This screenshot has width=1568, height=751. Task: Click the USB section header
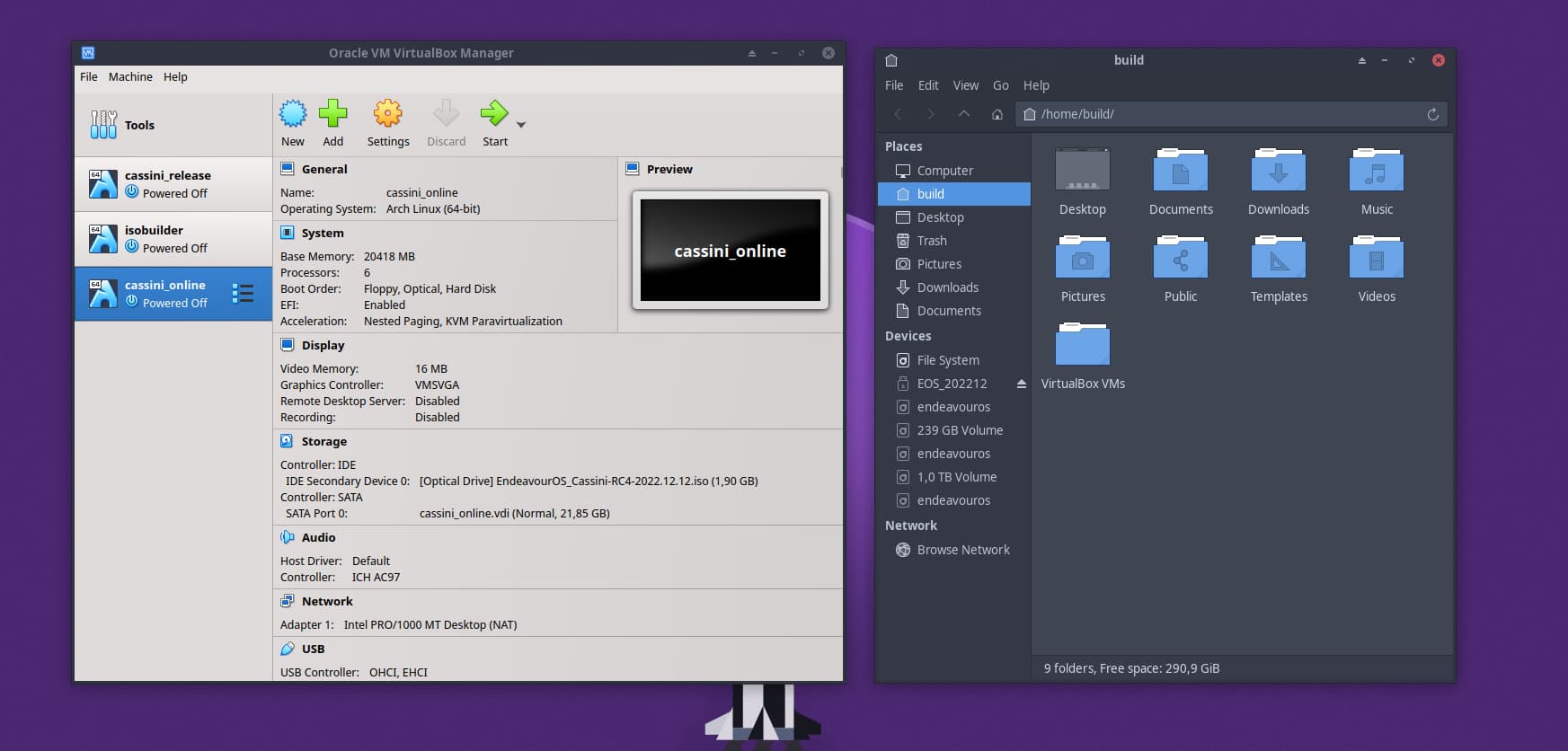pyautogui.click(x=313, y=649)
